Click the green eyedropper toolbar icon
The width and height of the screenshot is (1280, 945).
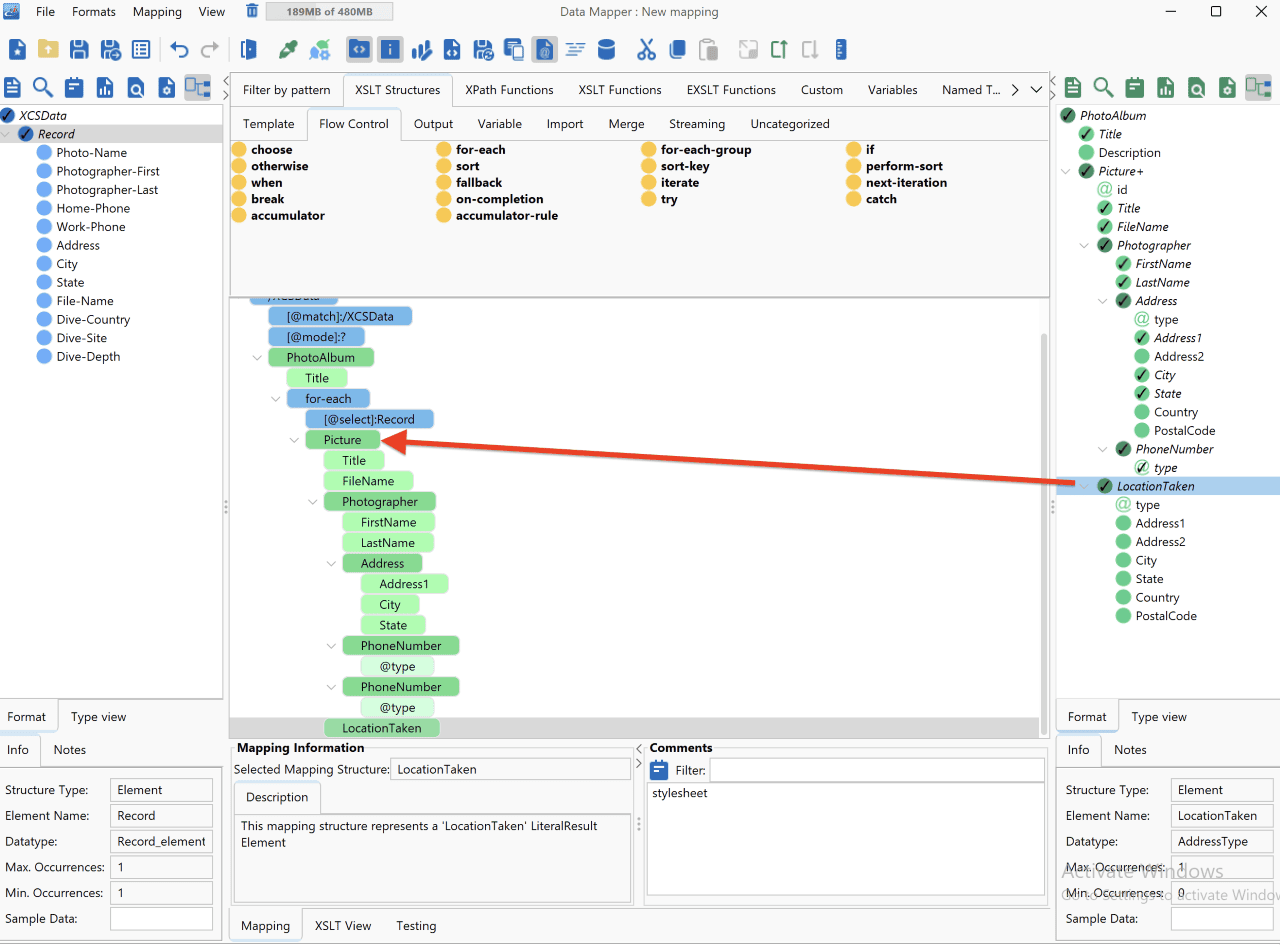(288, 49)
